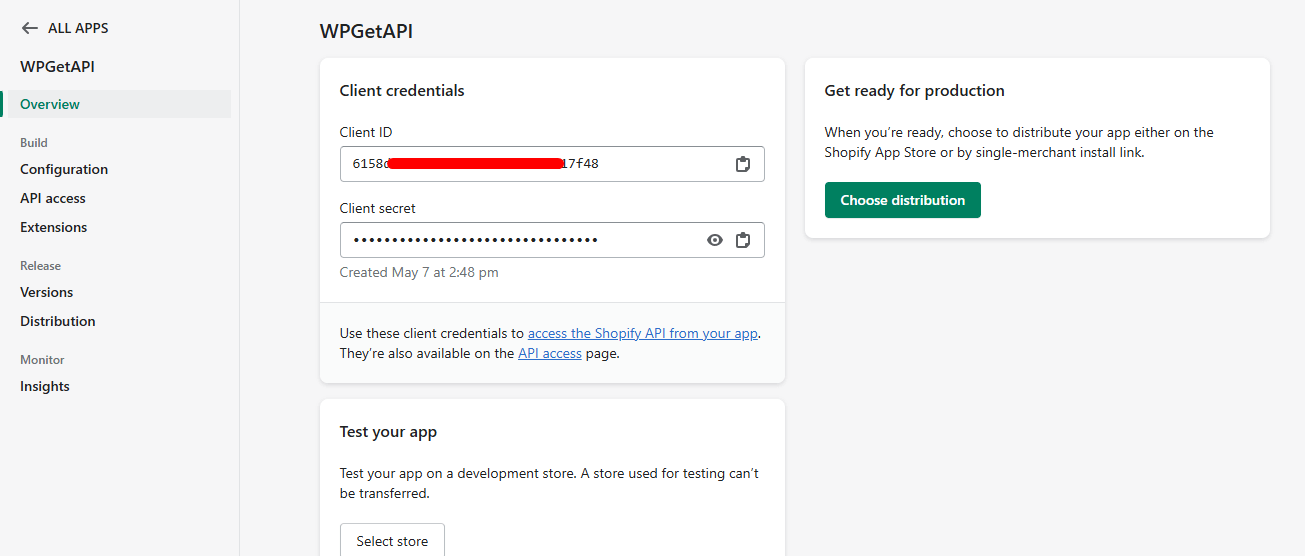Open Distribution in the sidebar

[58, 321]
